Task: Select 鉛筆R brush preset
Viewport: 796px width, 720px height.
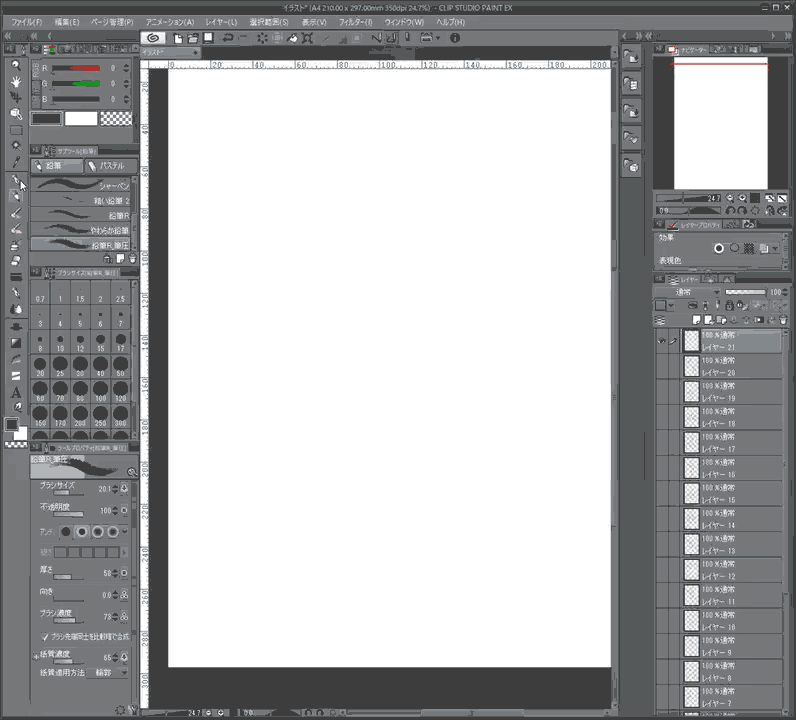Action: point(81,215)
